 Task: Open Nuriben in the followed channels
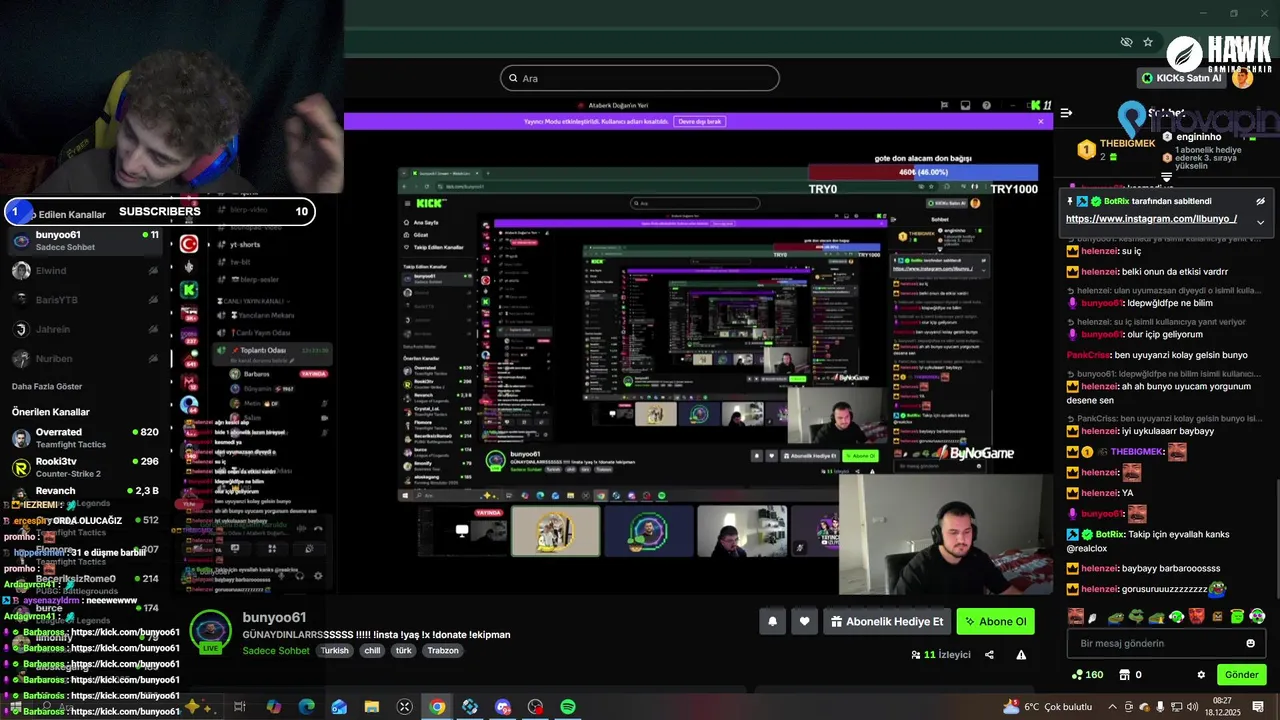[x=85, y=358]
